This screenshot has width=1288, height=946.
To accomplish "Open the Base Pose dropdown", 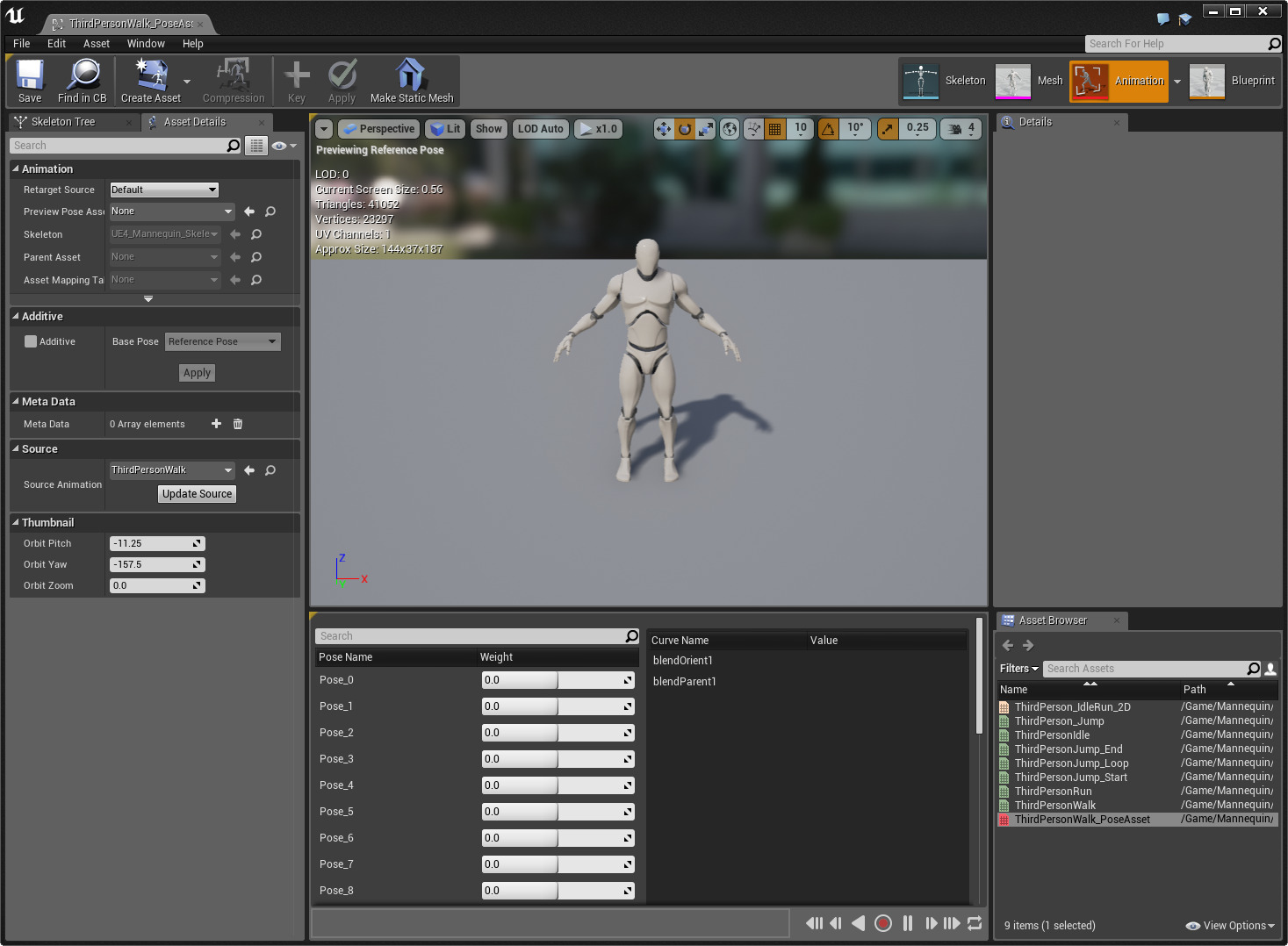I will (222, 341).
